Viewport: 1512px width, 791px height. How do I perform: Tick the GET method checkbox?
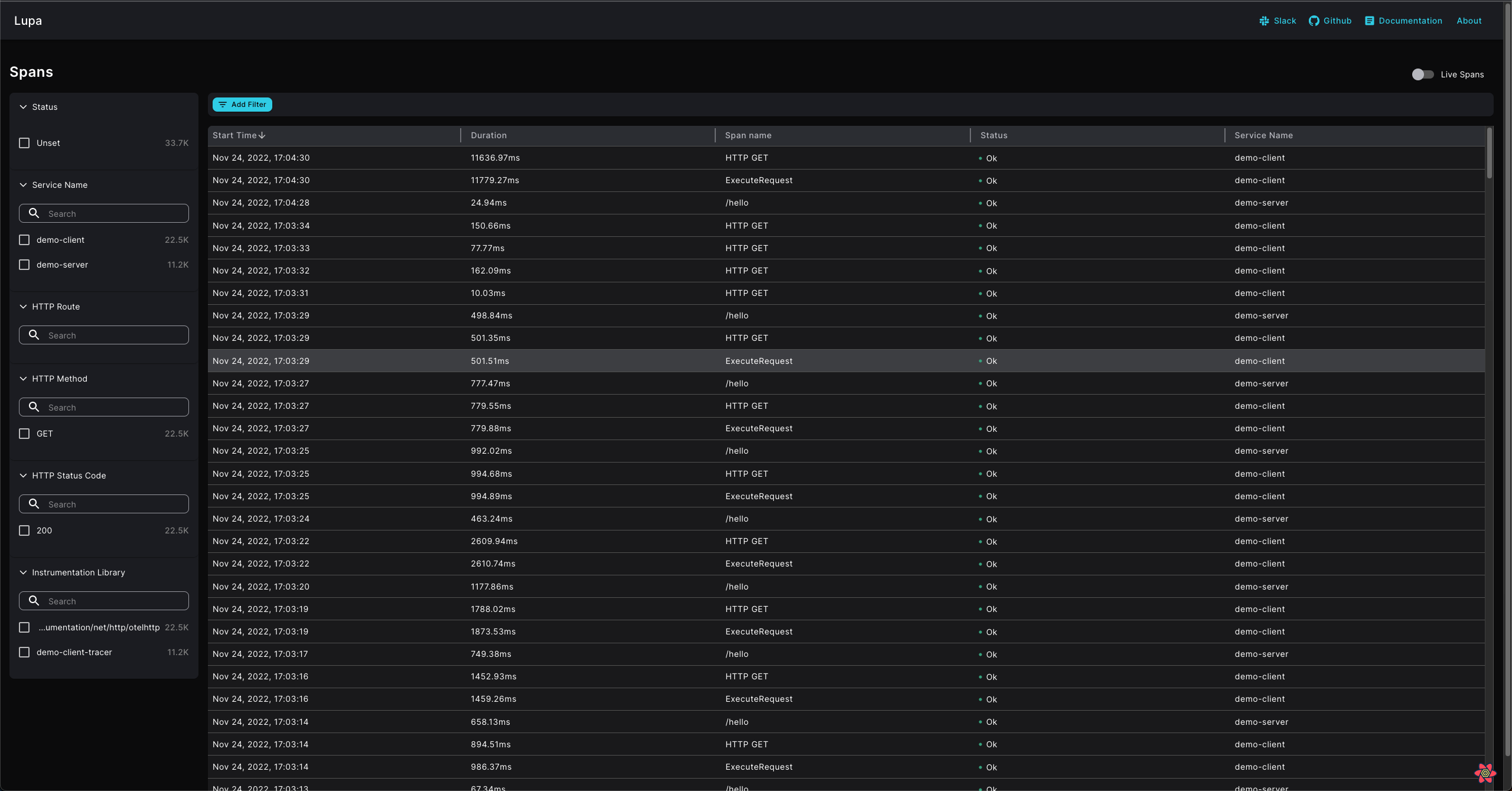tap(24, 434)
